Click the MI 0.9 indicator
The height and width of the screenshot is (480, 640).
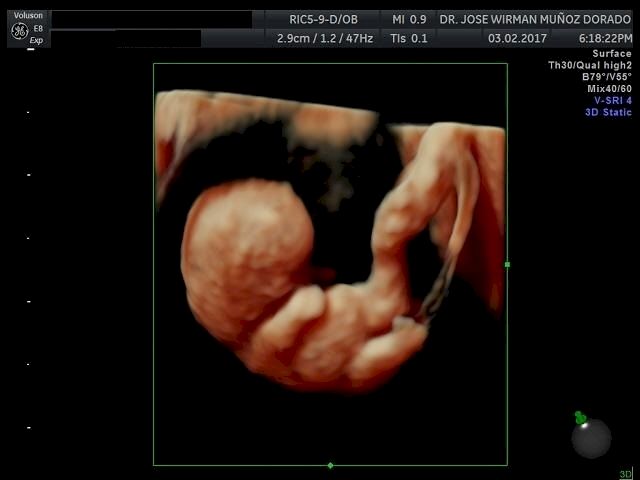coord(410,19)
